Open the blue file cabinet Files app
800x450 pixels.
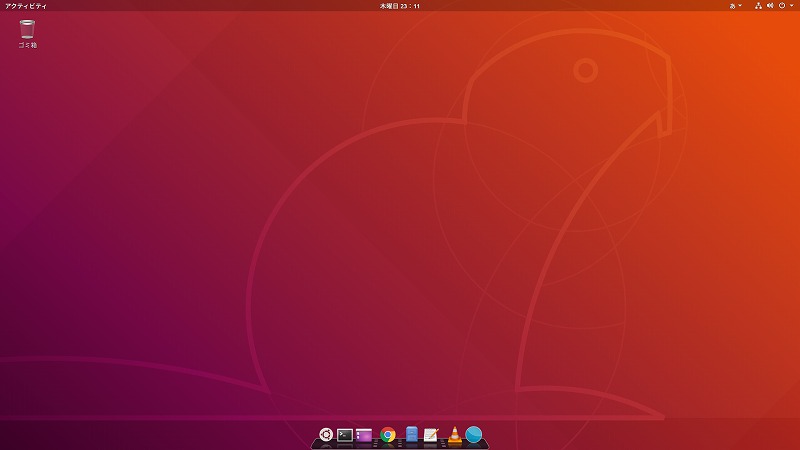(x=412, y=434)
